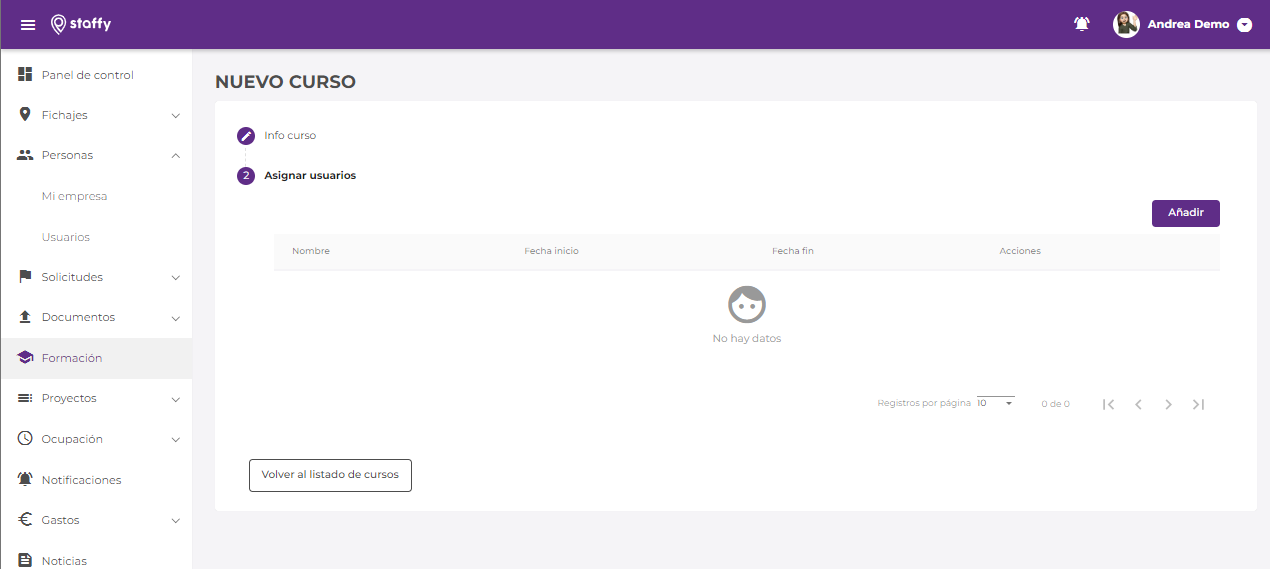The width and height of the screenshot is (1270, 569).
Task: Click the Staffy logo
Action: [x=81, y=24]
